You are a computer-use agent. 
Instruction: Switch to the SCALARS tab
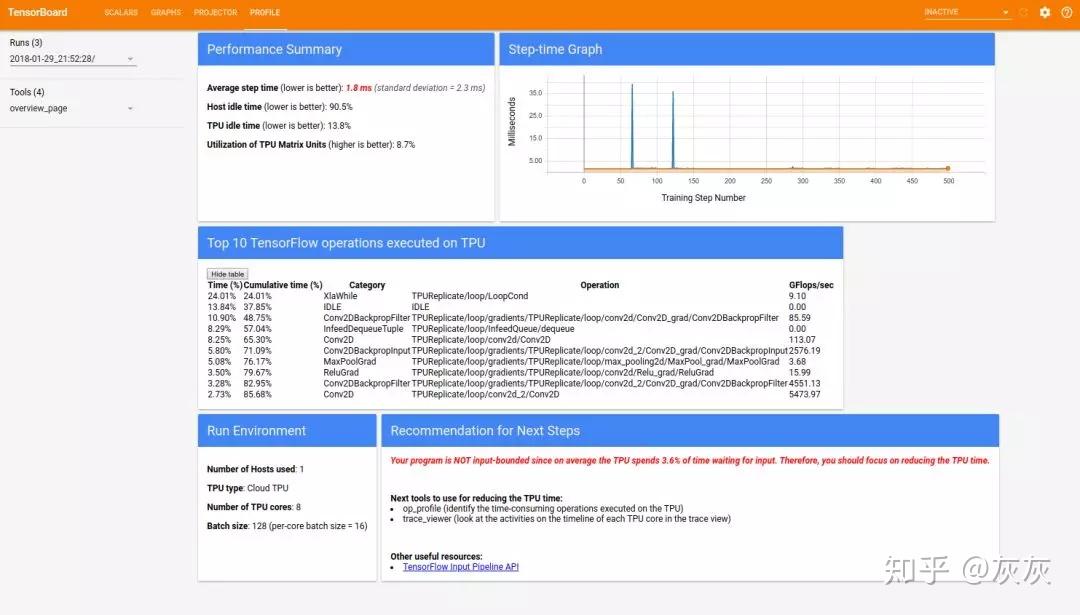(121, 12)
